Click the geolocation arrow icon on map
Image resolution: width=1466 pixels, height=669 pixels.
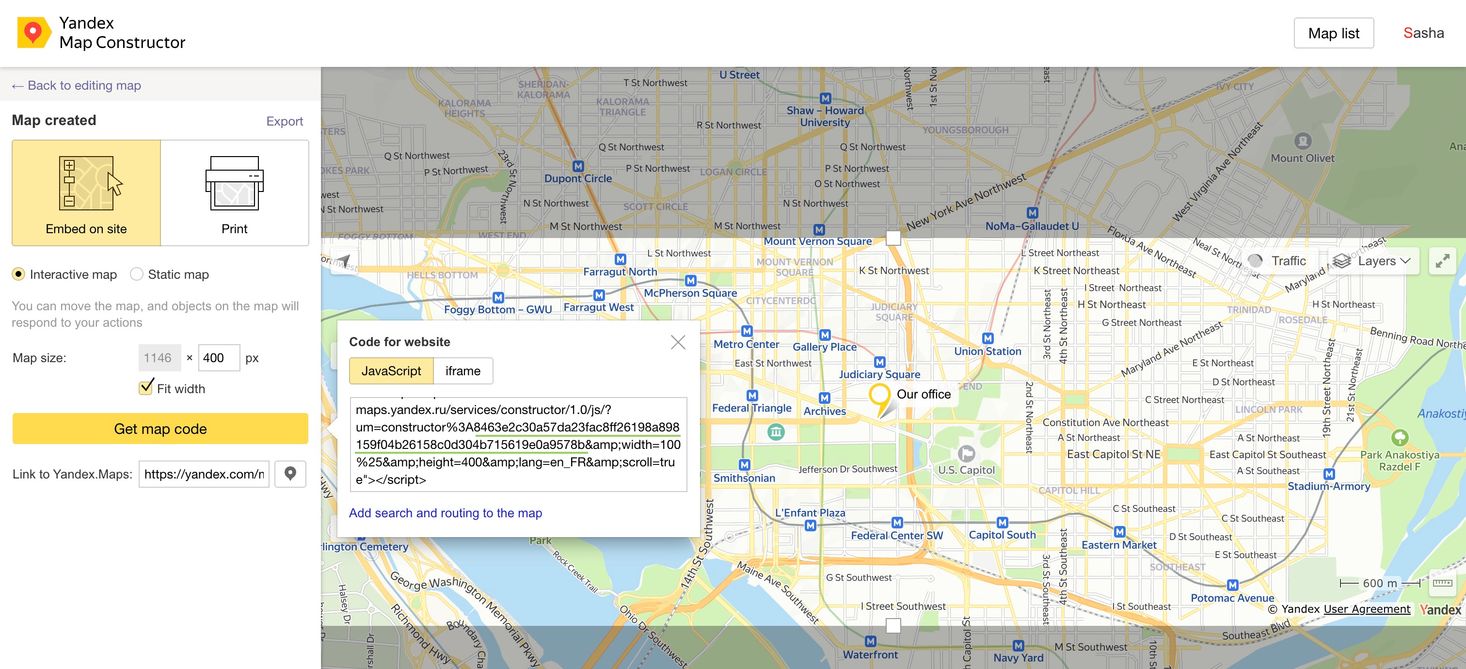click(344, 261)
